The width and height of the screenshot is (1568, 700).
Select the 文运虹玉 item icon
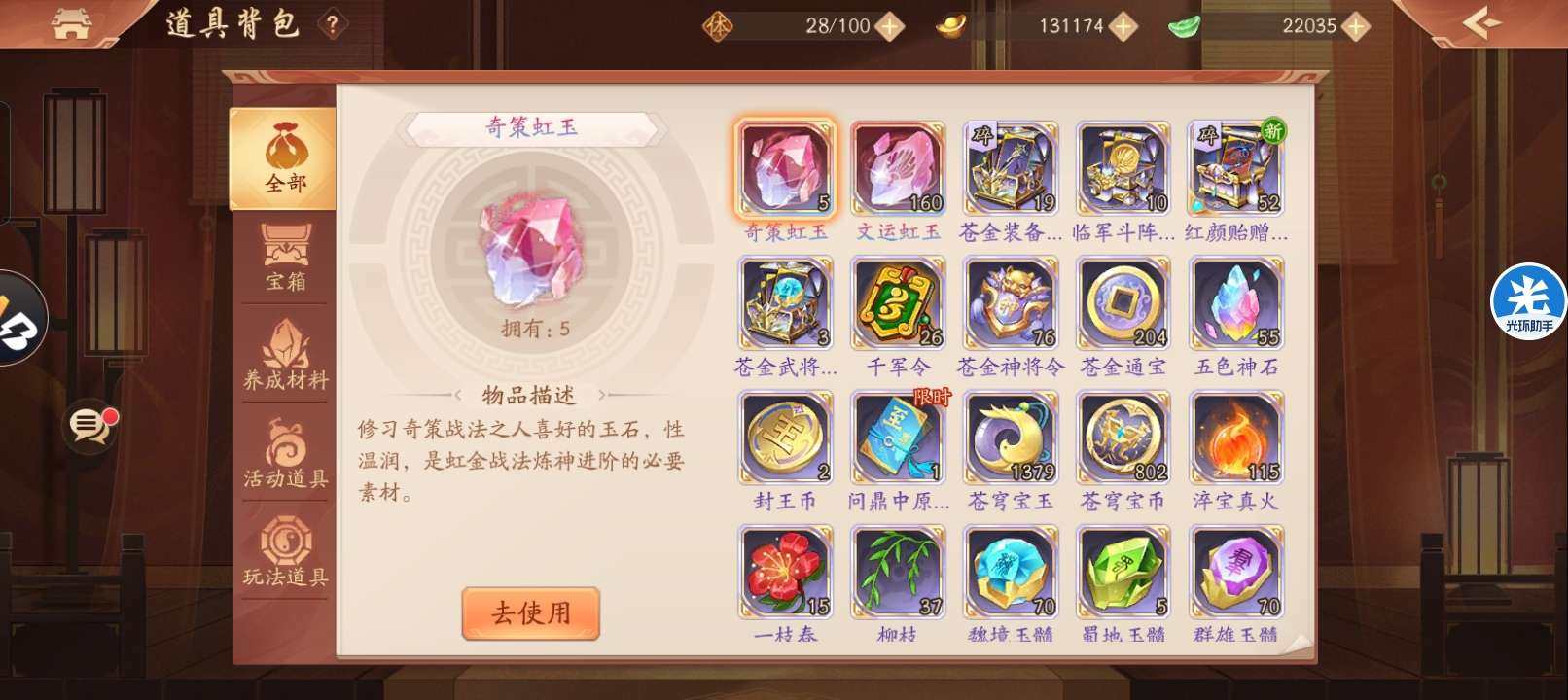pyautogui.click(x=898, y=169)
